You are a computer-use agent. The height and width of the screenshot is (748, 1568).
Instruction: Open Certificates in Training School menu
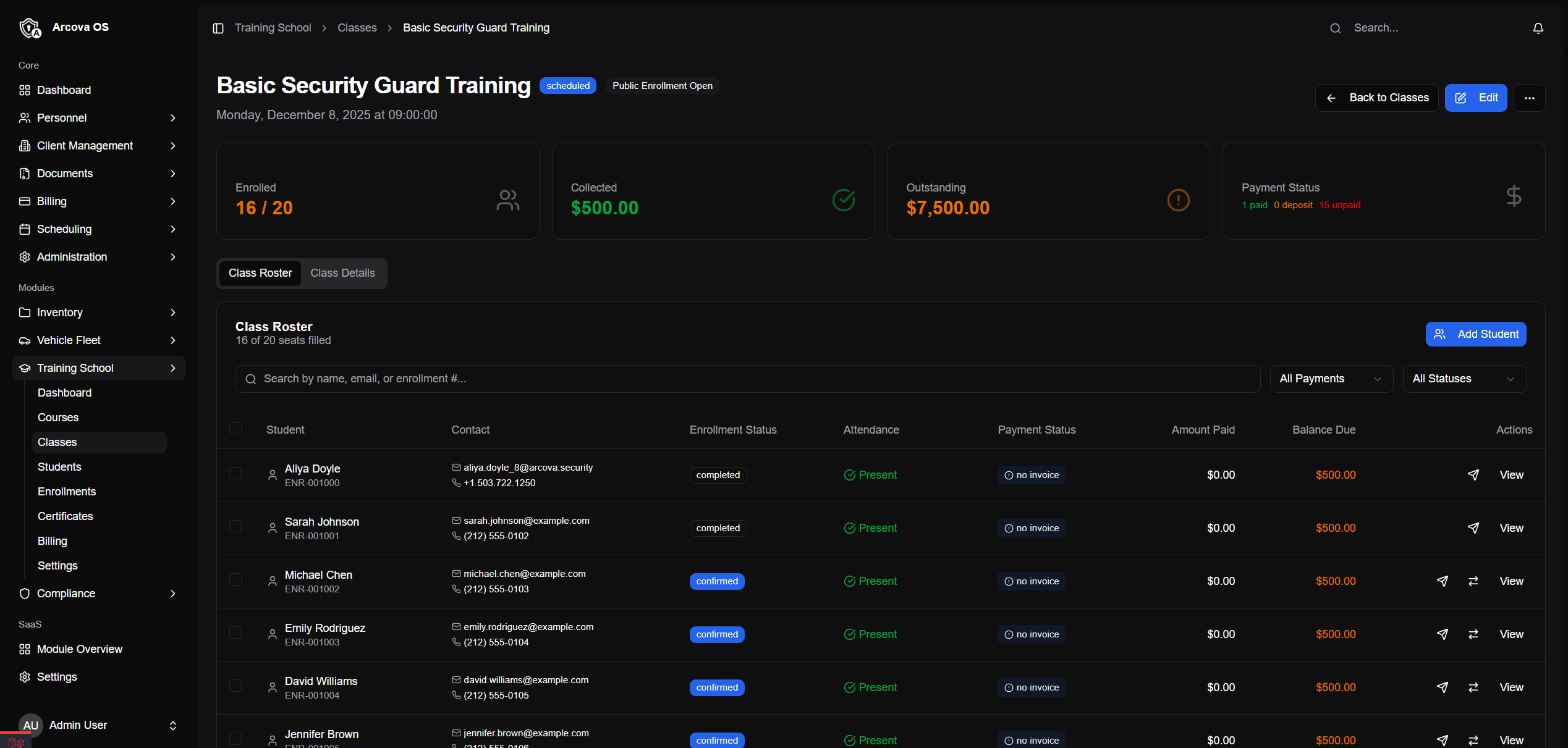66,516
